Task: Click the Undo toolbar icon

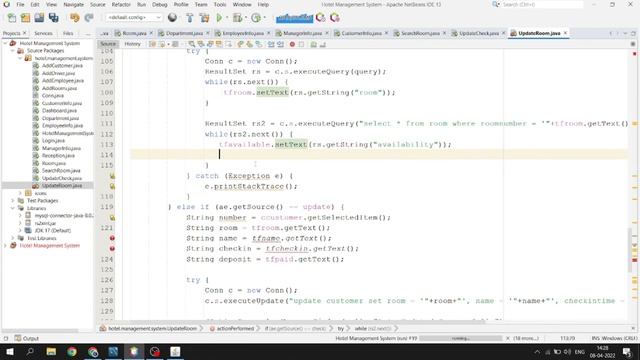Action: pos(74,18)
